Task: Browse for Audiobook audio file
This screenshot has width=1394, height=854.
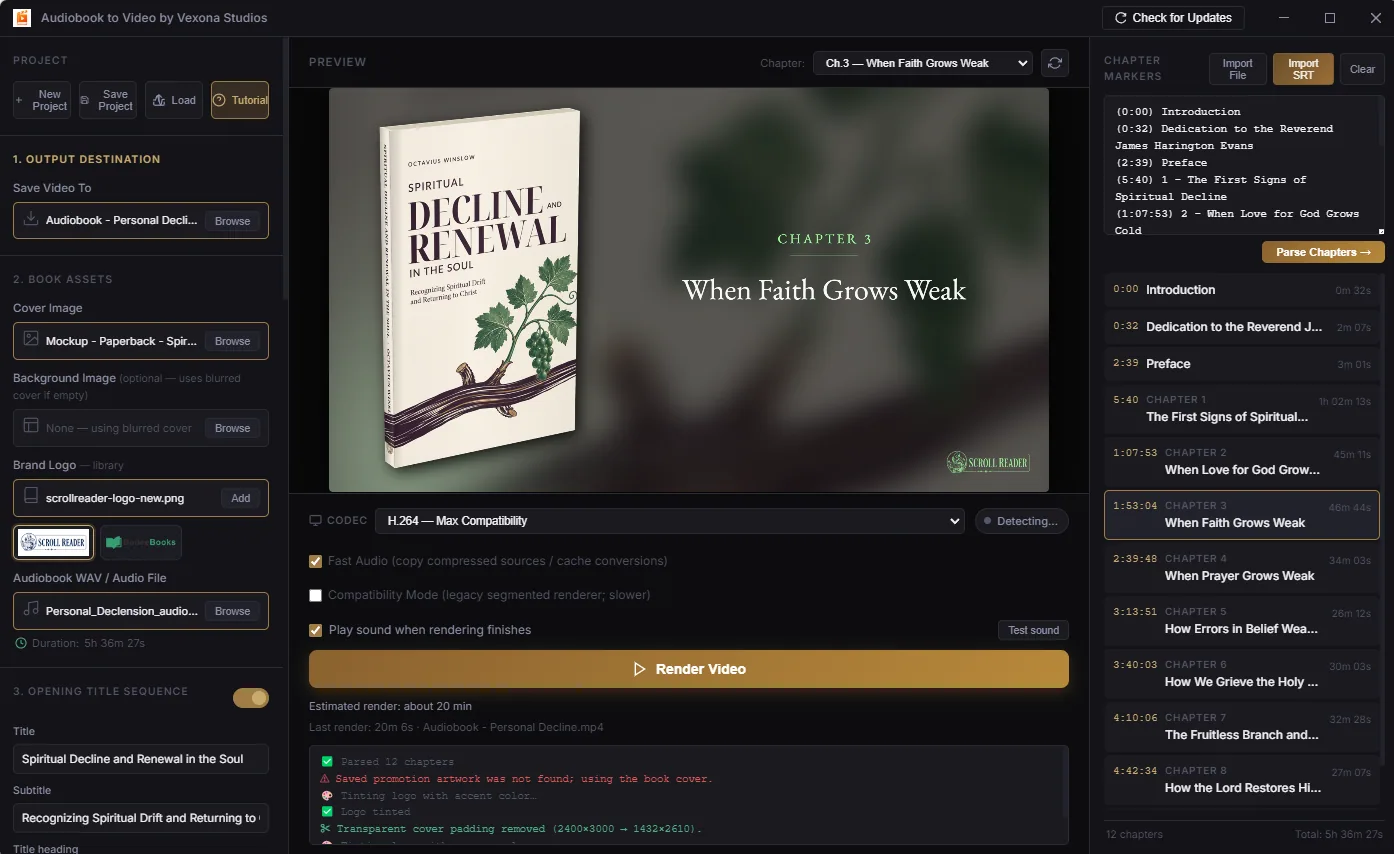Action: pyautogui.click(x=232, y=611)
